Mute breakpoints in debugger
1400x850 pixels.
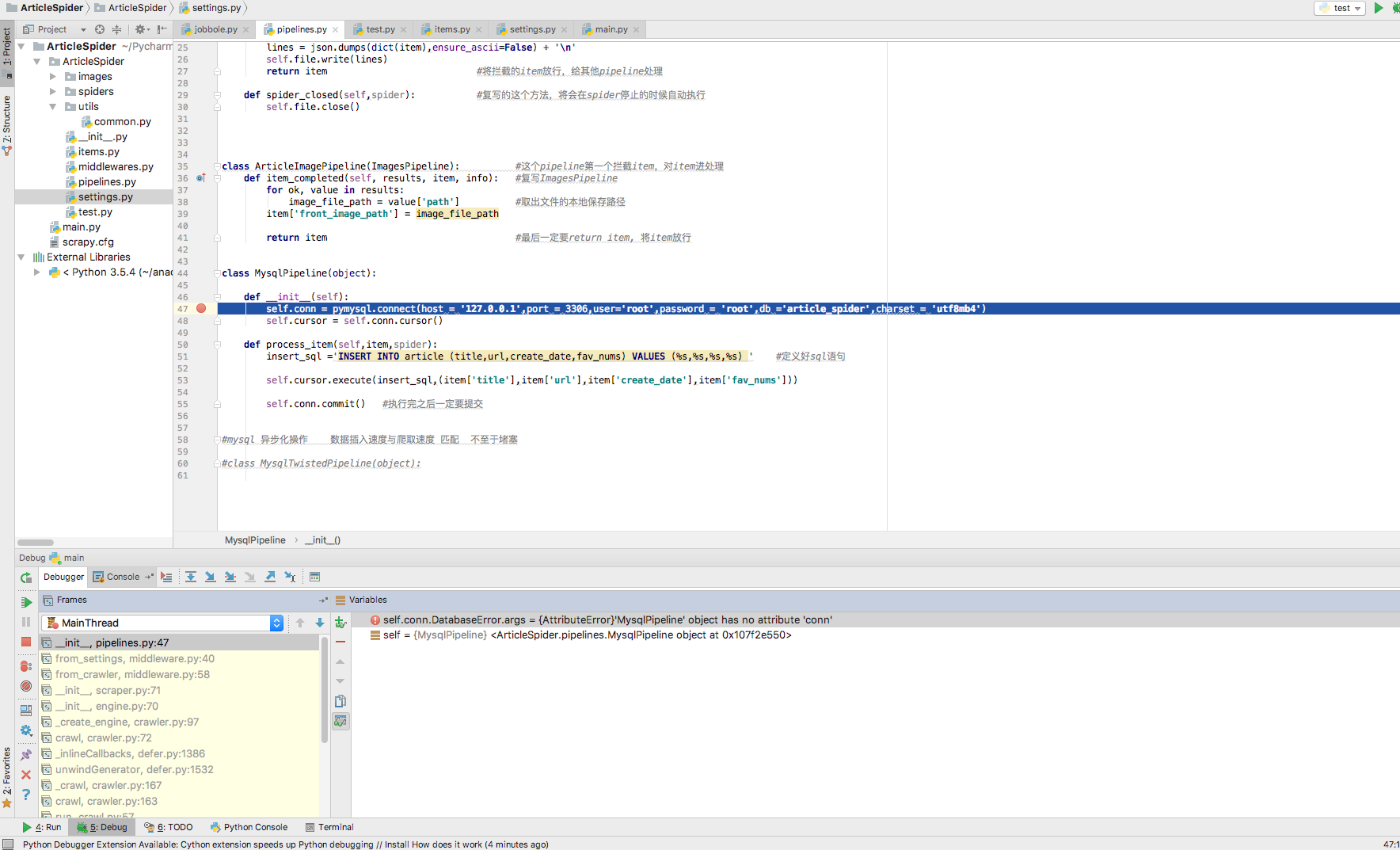[26, 686]
